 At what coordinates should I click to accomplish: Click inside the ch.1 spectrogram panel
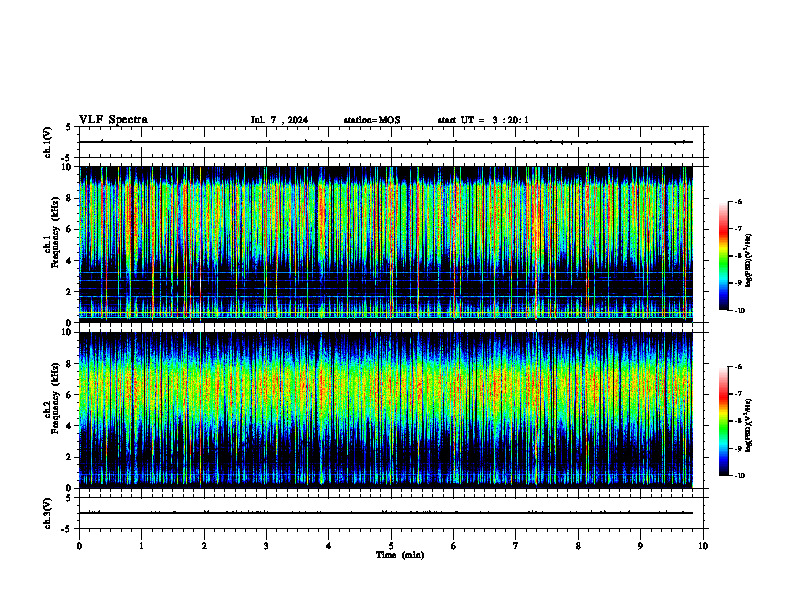click(x=391, y=244)
